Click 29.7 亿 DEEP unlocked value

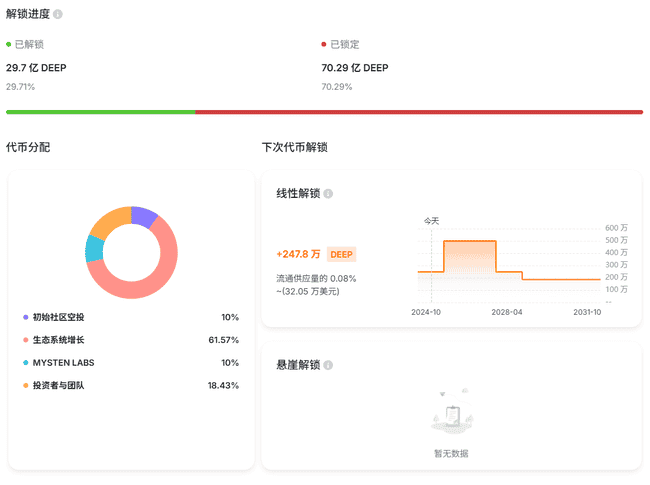36,68
